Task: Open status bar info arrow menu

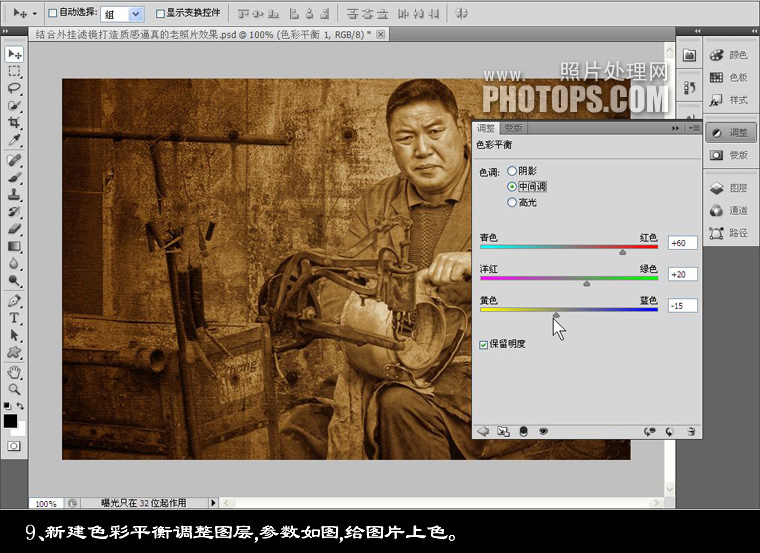Action: pos(213,503)
